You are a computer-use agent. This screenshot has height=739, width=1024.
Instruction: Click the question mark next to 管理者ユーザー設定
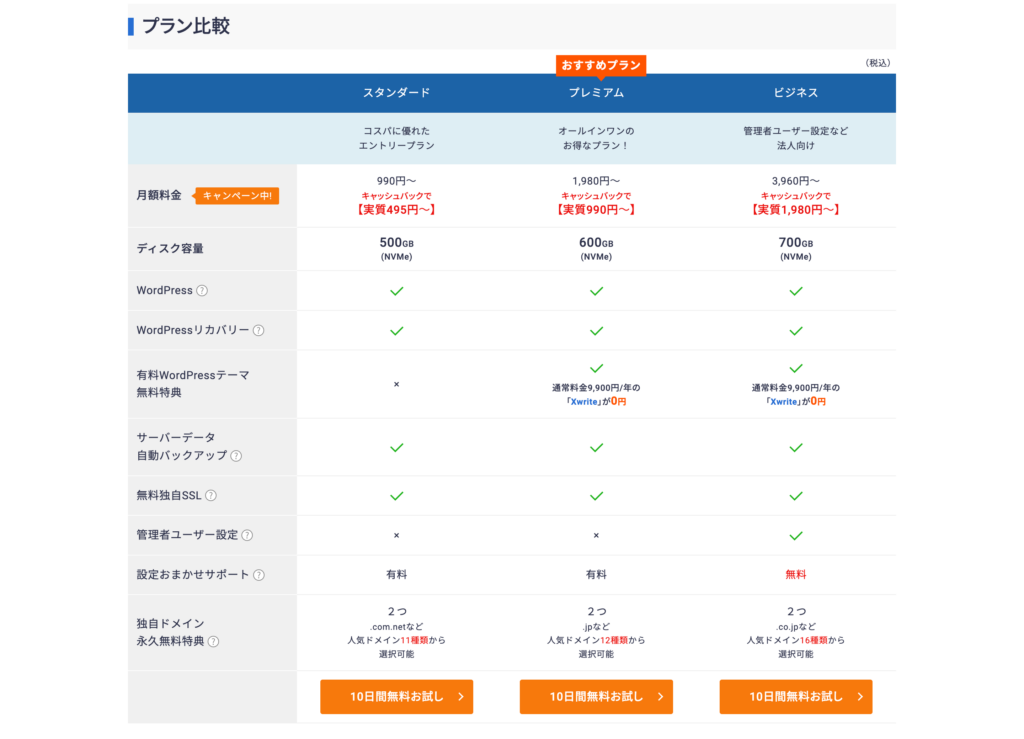[x=247, y=535]
